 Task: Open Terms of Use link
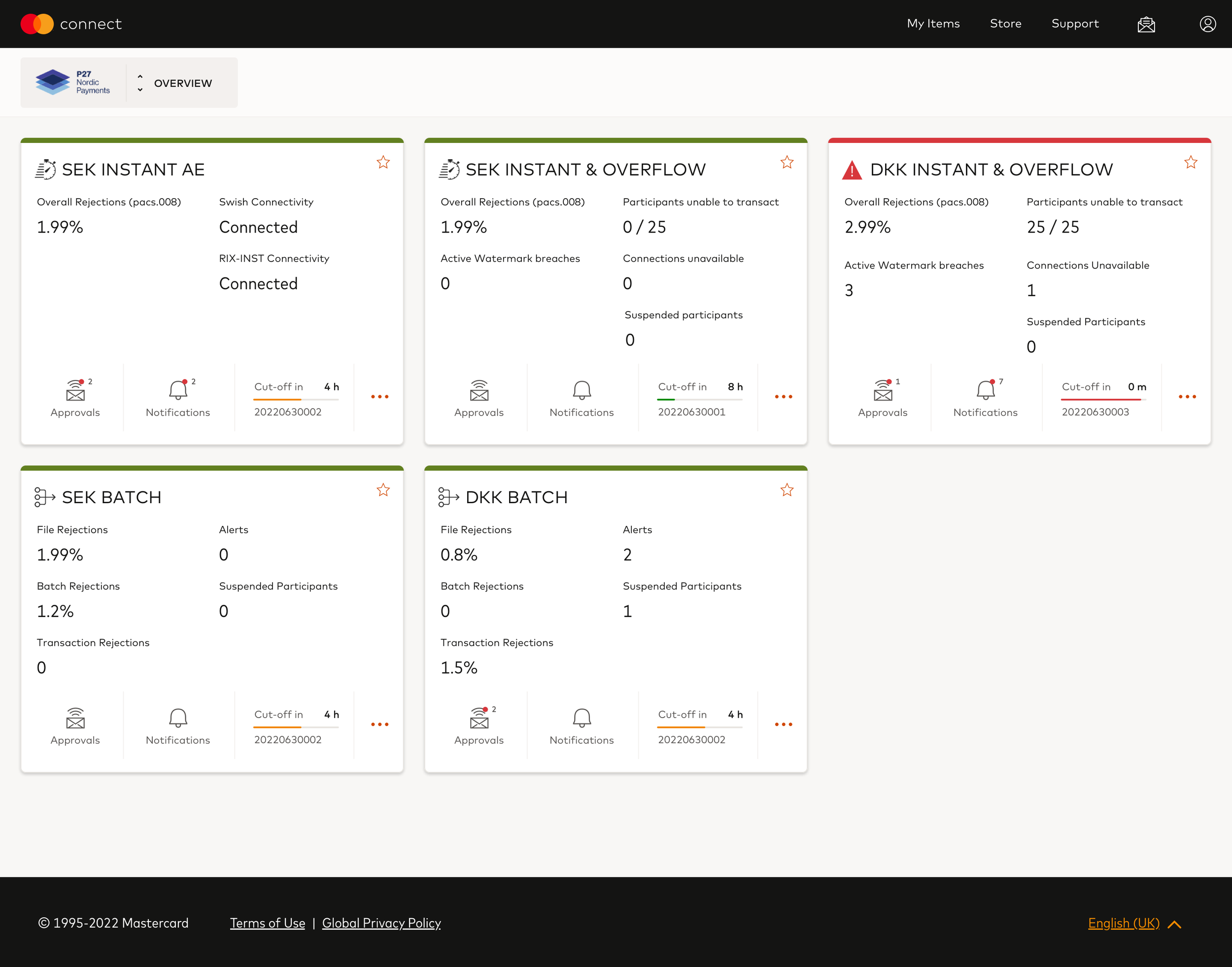click(x=267, y=924)
